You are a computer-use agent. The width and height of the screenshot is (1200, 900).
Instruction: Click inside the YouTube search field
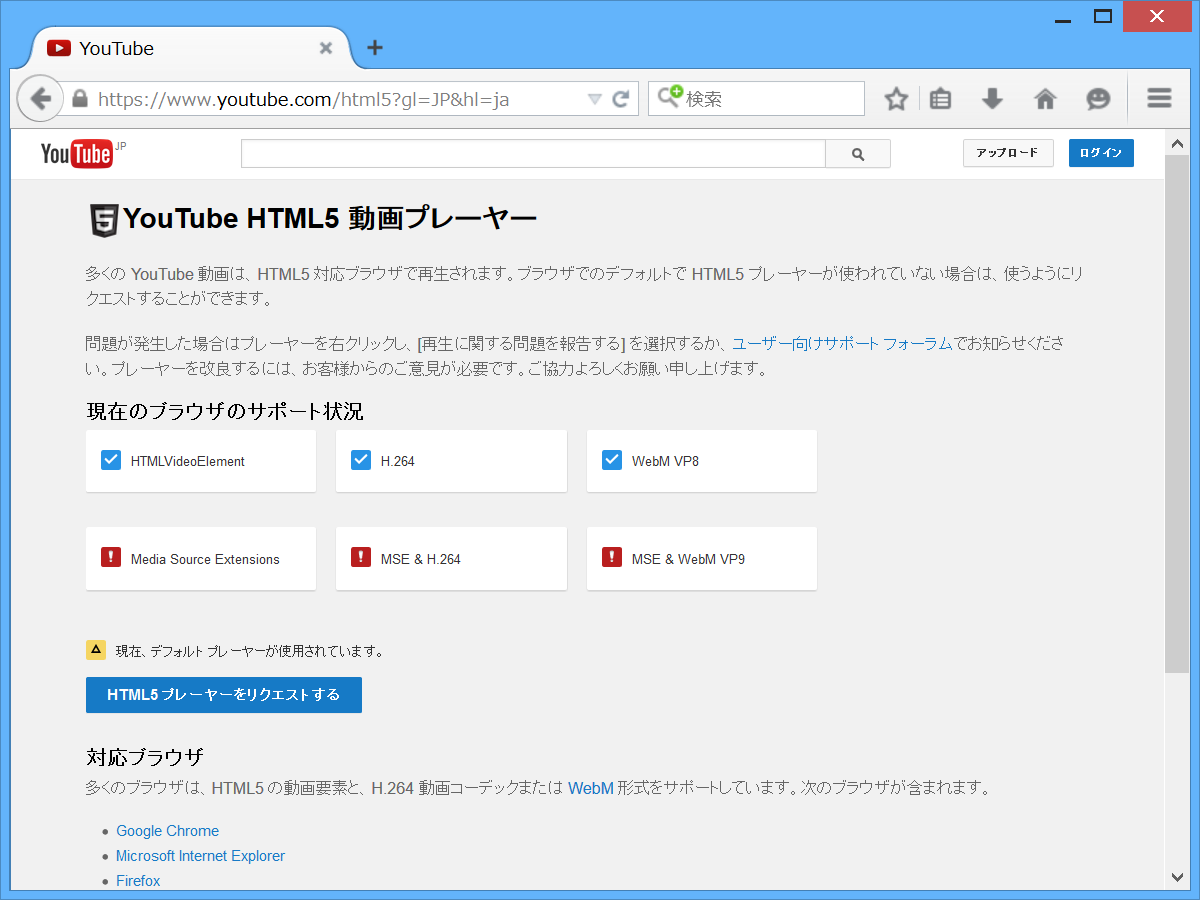coord(530,153)
